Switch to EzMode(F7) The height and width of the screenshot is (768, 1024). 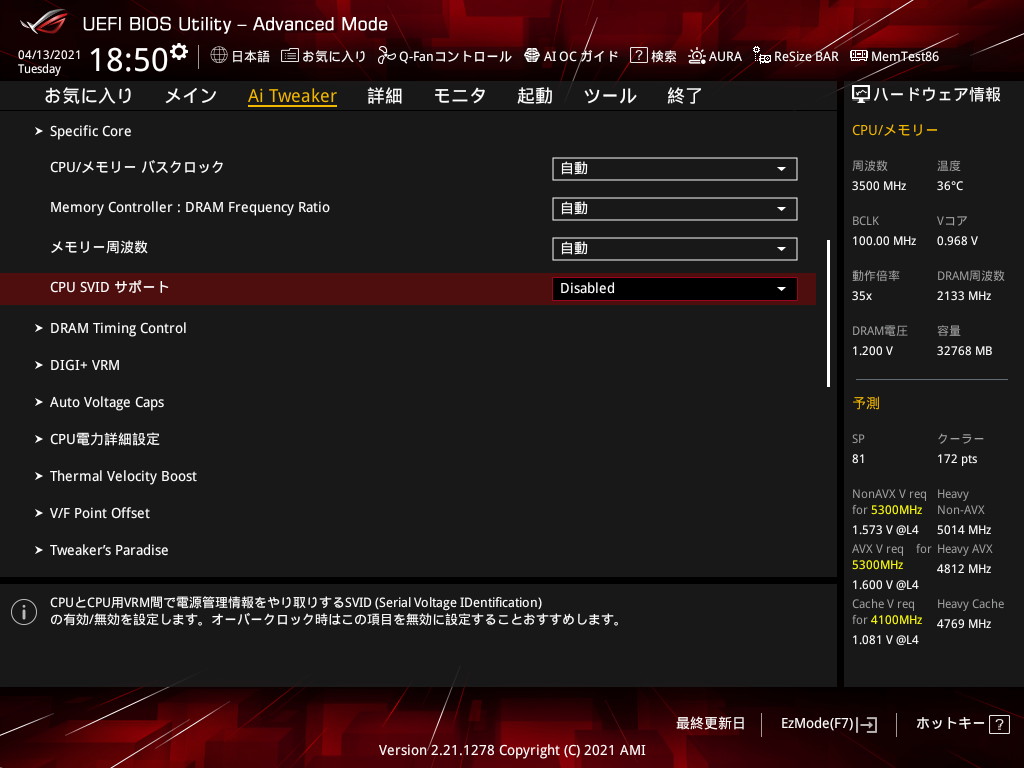pos(828,723)
